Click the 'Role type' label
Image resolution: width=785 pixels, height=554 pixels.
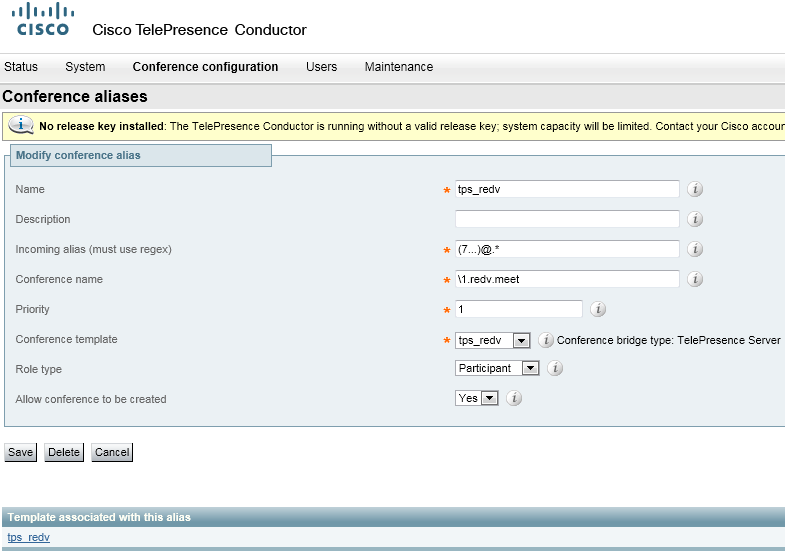pos(39,369)
